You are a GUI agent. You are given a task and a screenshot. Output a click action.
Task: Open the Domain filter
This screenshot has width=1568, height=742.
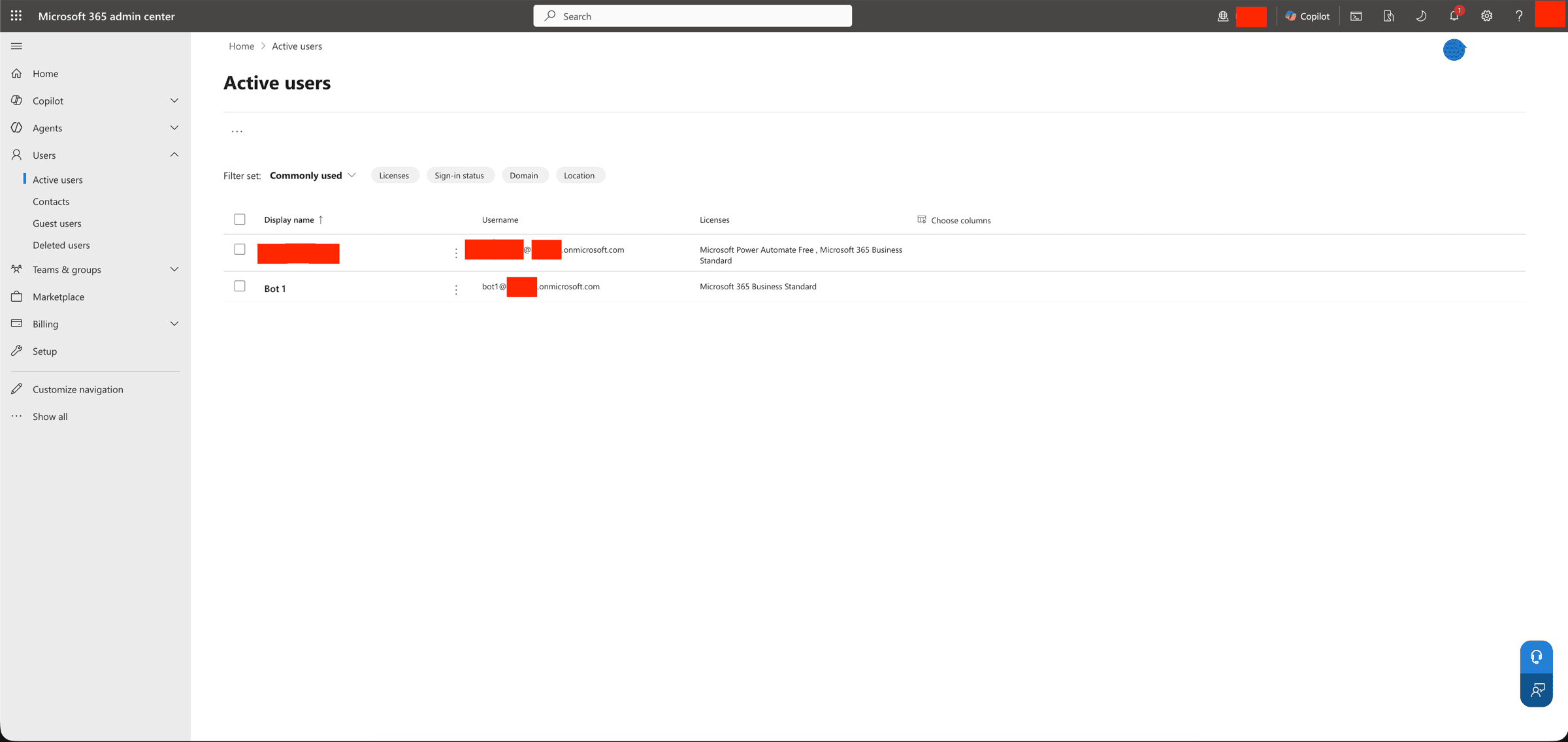pos(524,175)
